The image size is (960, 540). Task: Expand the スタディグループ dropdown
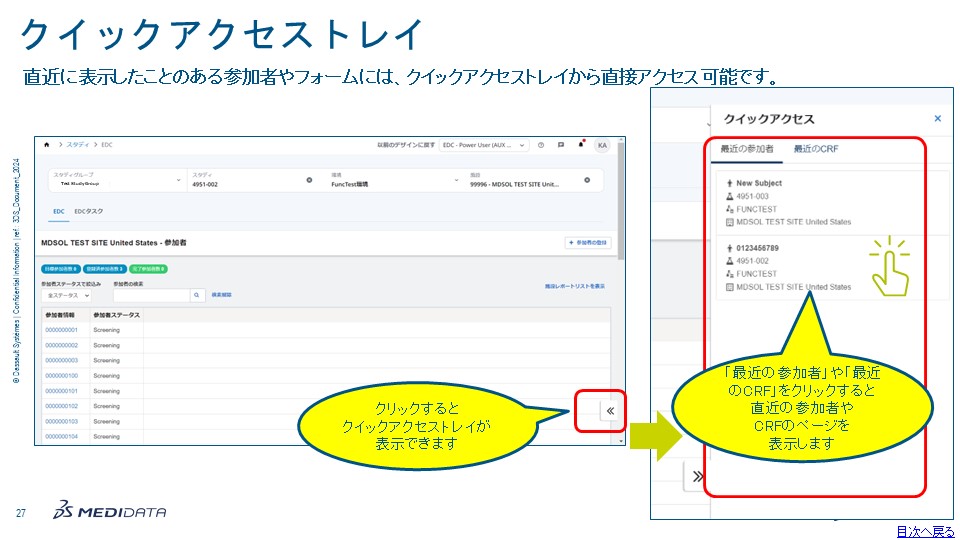click(x=117, y=180)
